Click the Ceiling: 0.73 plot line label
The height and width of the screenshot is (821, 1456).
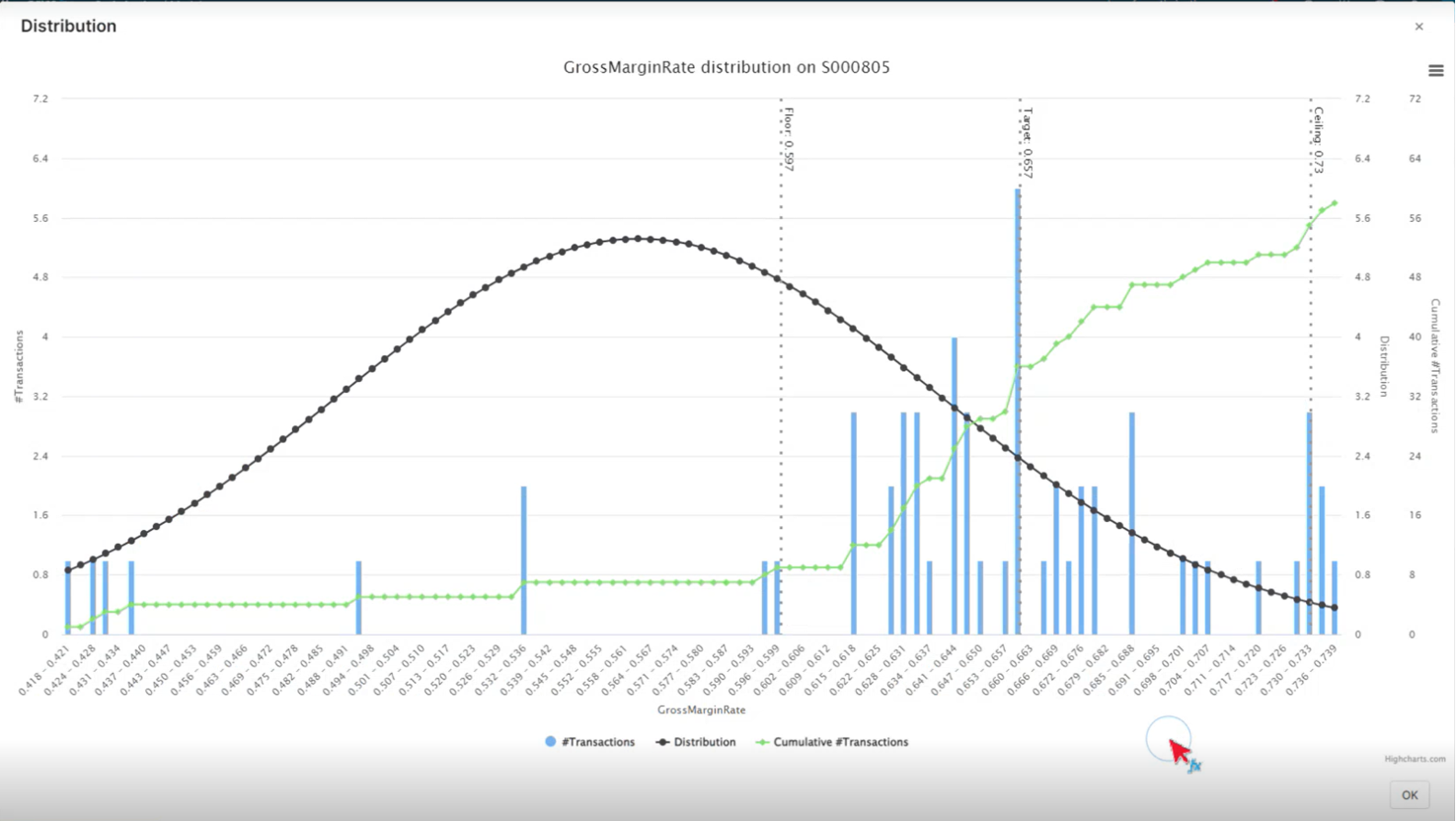tap(1318, 141)
